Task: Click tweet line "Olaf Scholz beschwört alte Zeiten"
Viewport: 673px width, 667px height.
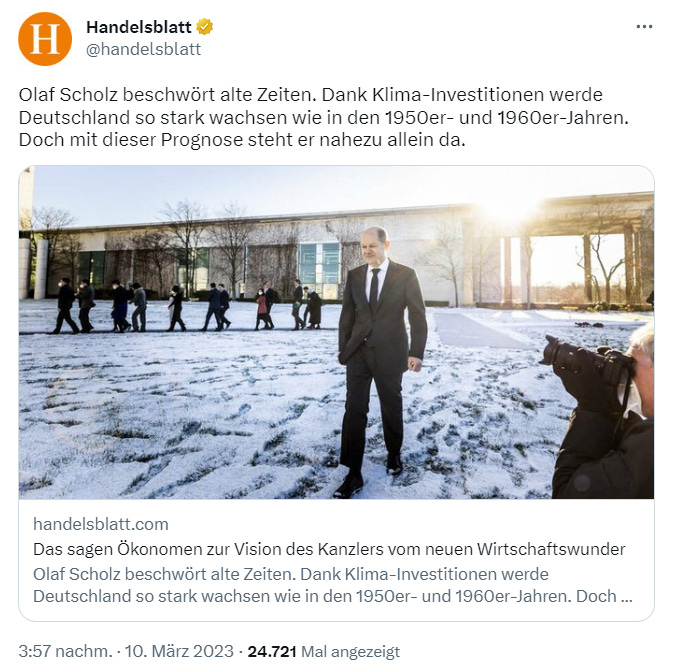Action: pos(167,95)
